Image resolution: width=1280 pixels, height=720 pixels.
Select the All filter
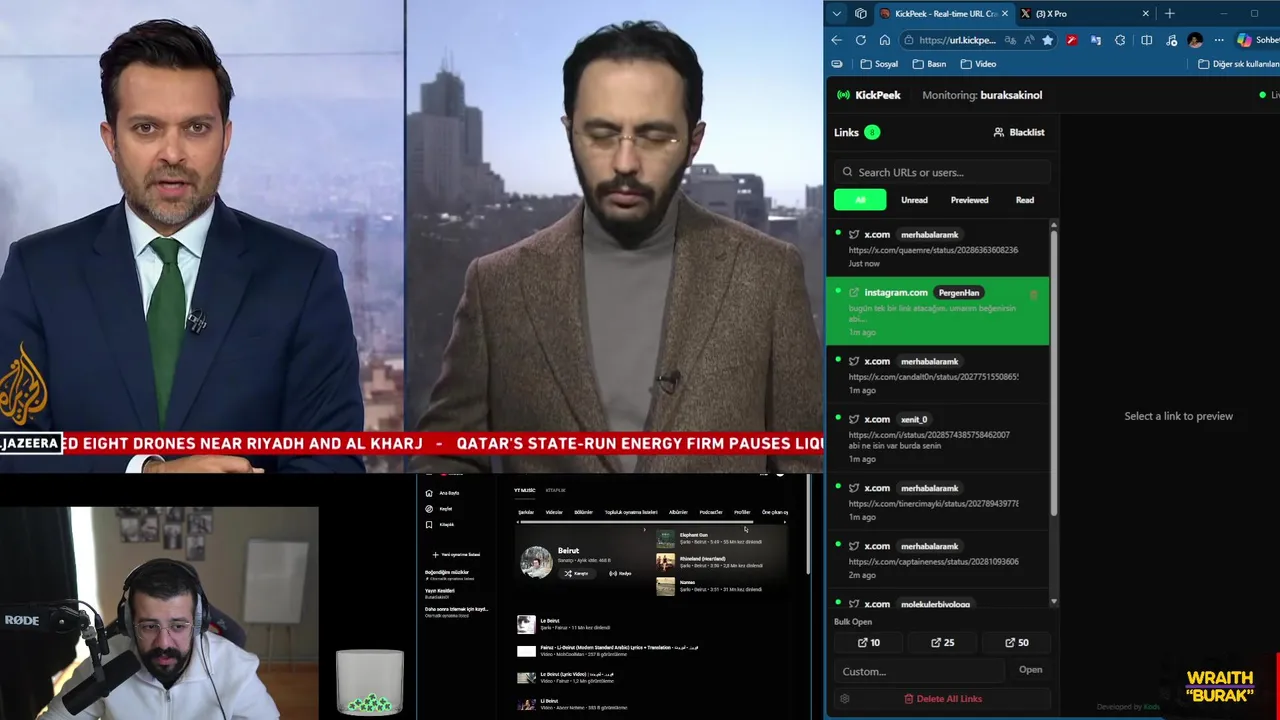click(x=860, y=200)
